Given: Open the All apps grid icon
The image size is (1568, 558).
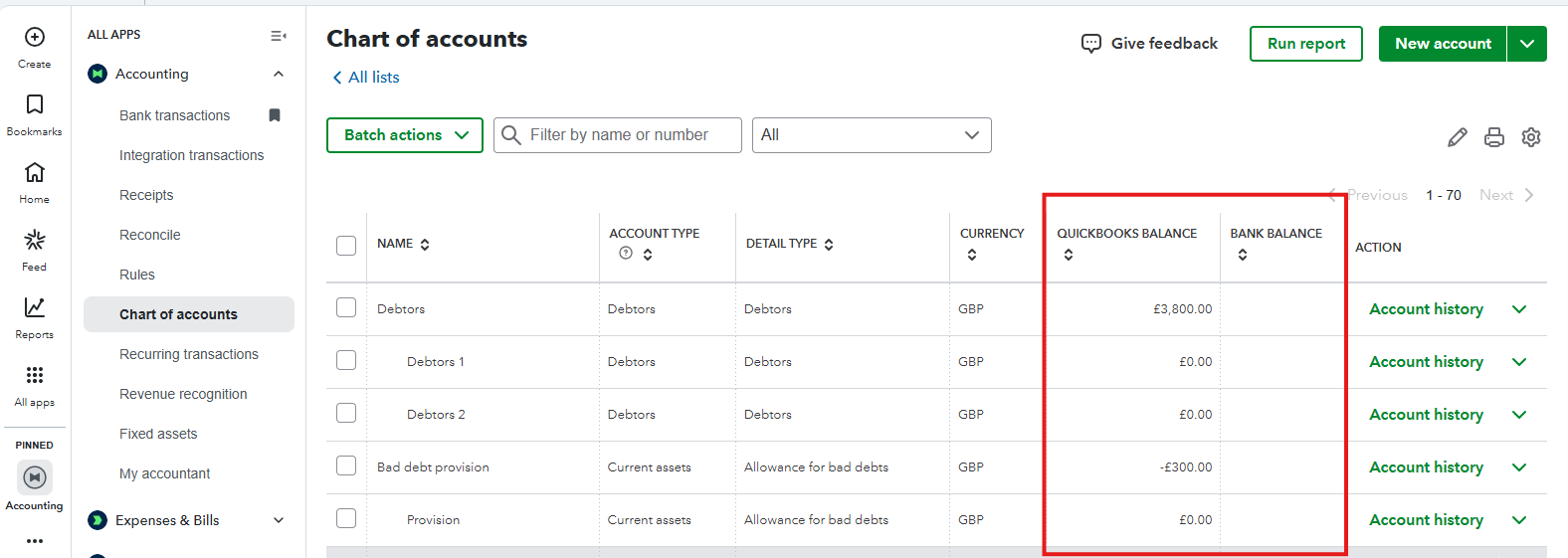Looking at the screenshot, I should 35,376.
